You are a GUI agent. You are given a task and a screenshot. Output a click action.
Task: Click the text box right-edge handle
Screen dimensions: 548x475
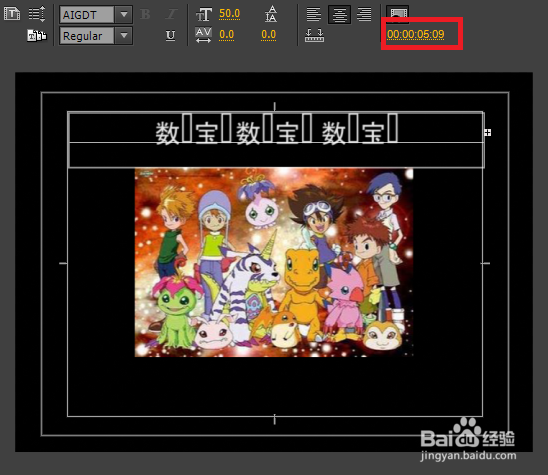coord(488,132)
